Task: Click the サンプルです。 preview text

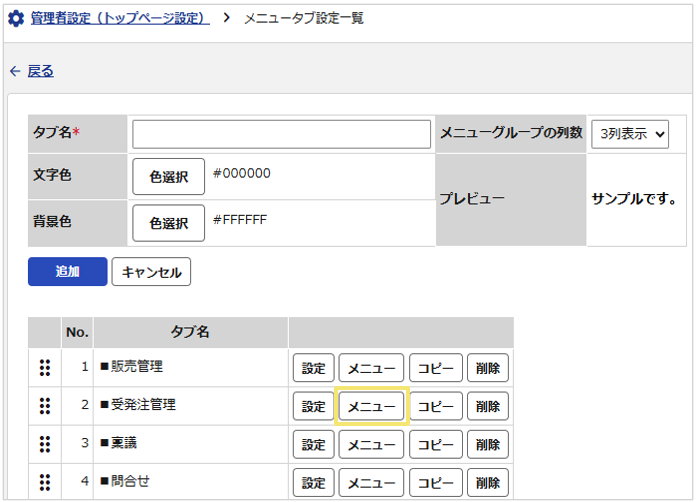Action: click(634, 199)
